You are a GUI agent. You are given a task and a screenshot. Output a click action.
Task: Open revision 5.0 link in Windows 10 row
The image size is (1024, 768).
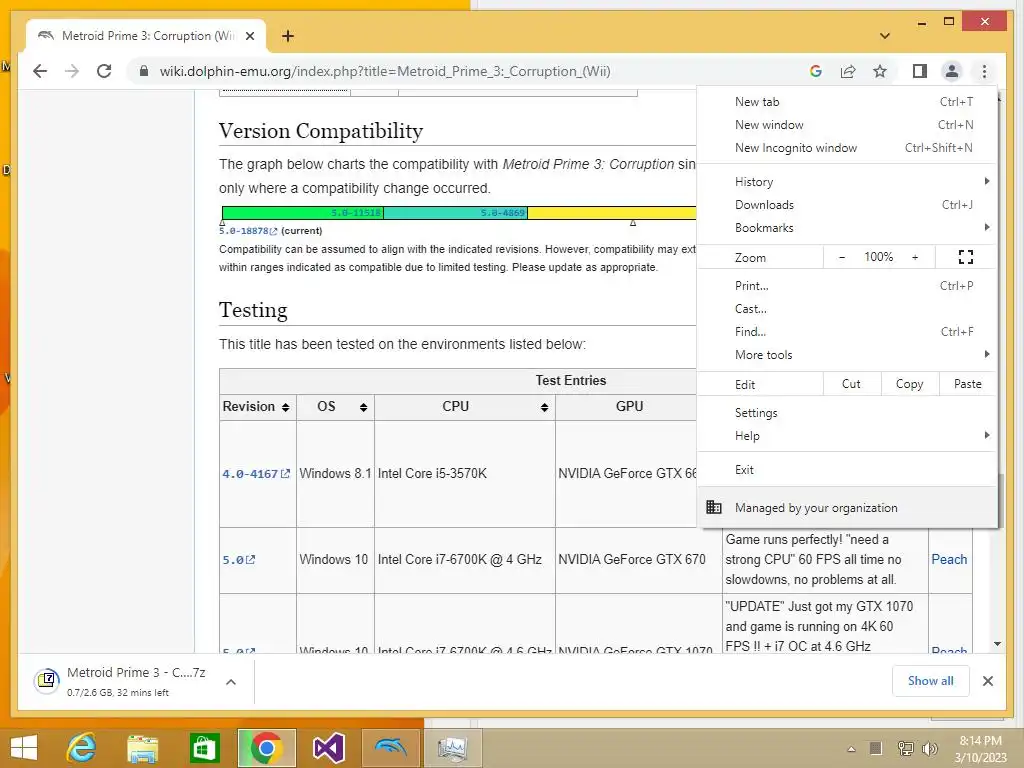[238, 560]
